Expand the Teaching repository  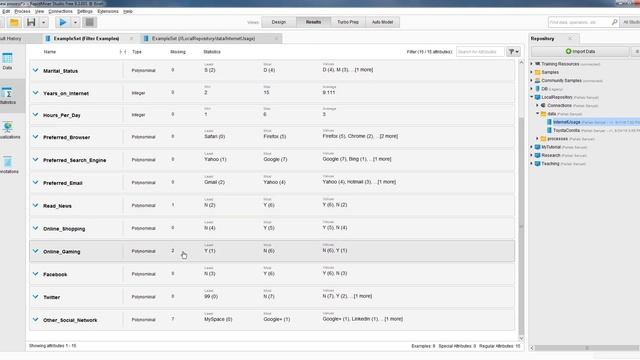point(532,164)
